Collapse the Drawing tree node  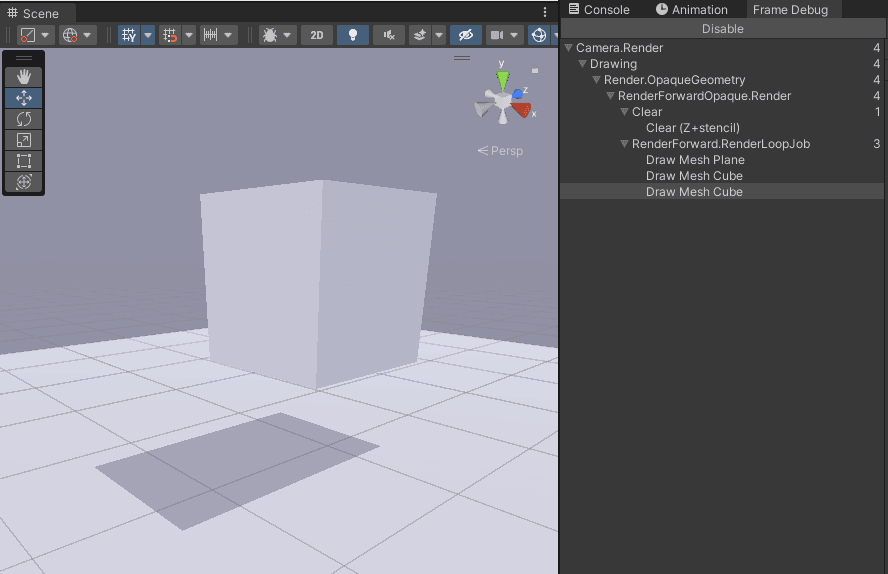(582, 64)
